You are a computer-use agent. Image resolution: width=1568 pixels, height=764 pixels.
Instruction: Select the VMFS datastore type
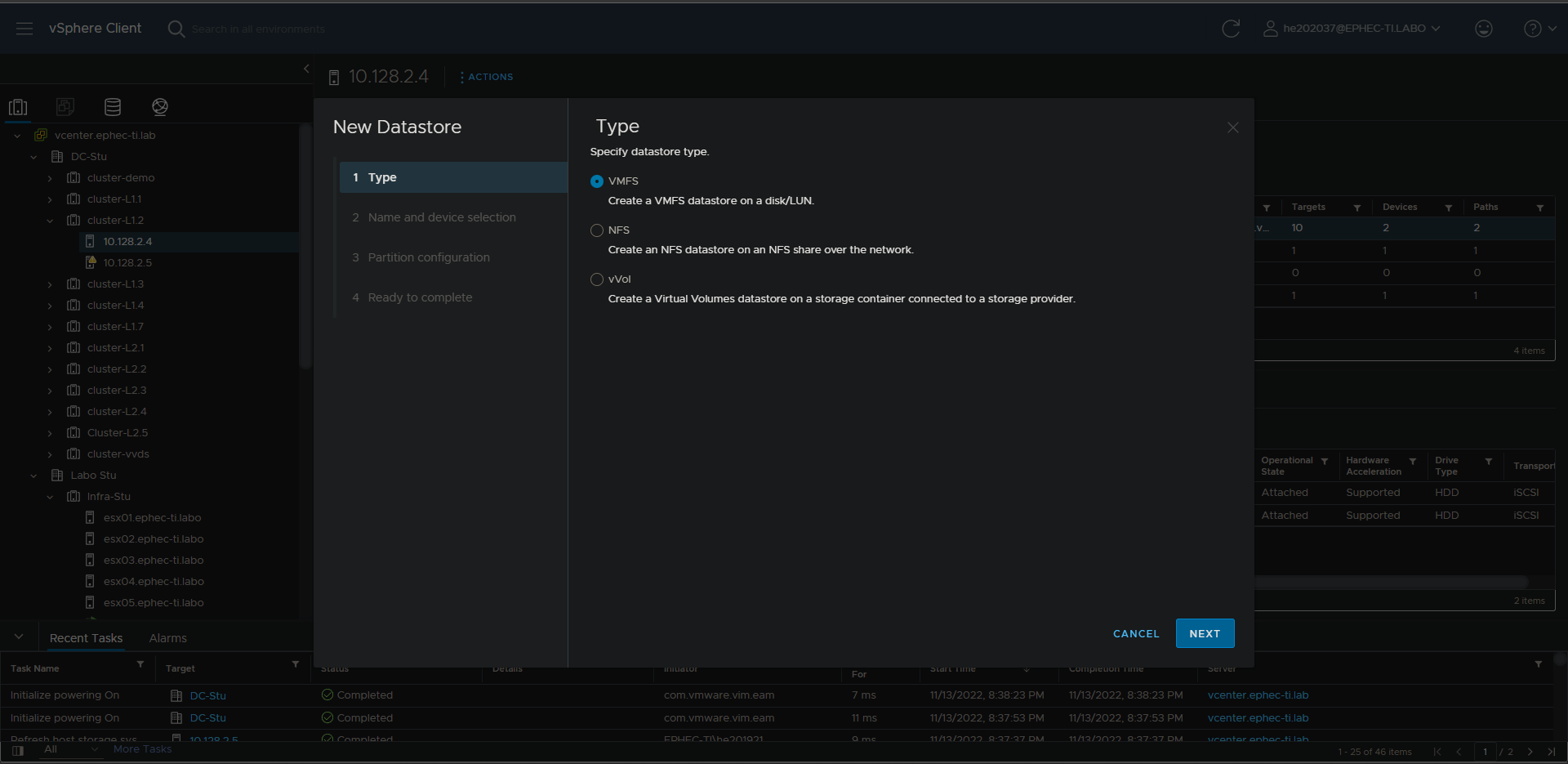tap(597, 181)
